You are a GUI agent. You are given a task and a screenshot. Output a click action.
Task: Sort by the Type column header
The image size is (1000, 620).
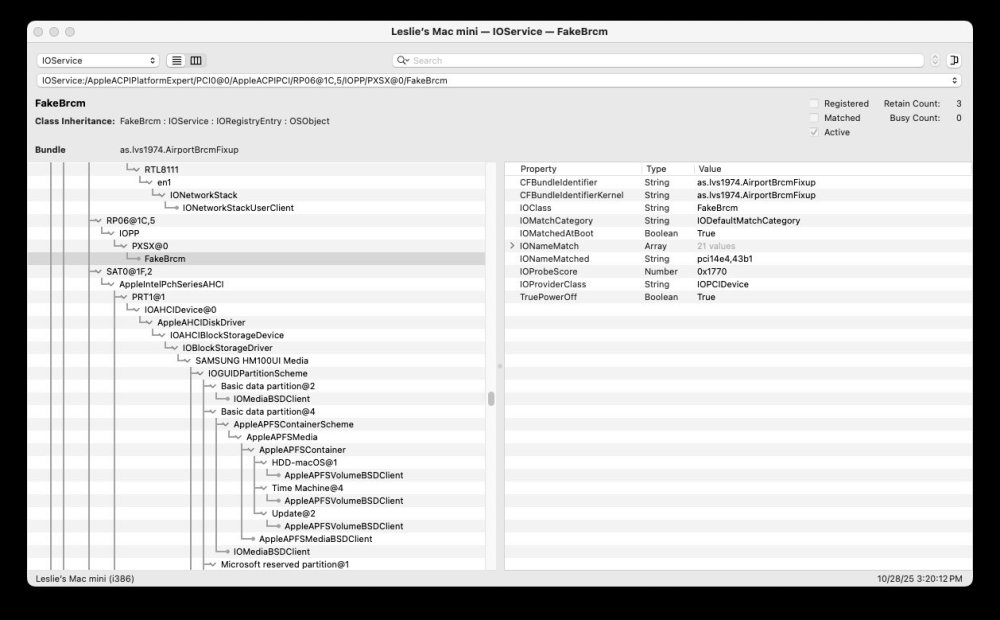(x=668, y=169)
